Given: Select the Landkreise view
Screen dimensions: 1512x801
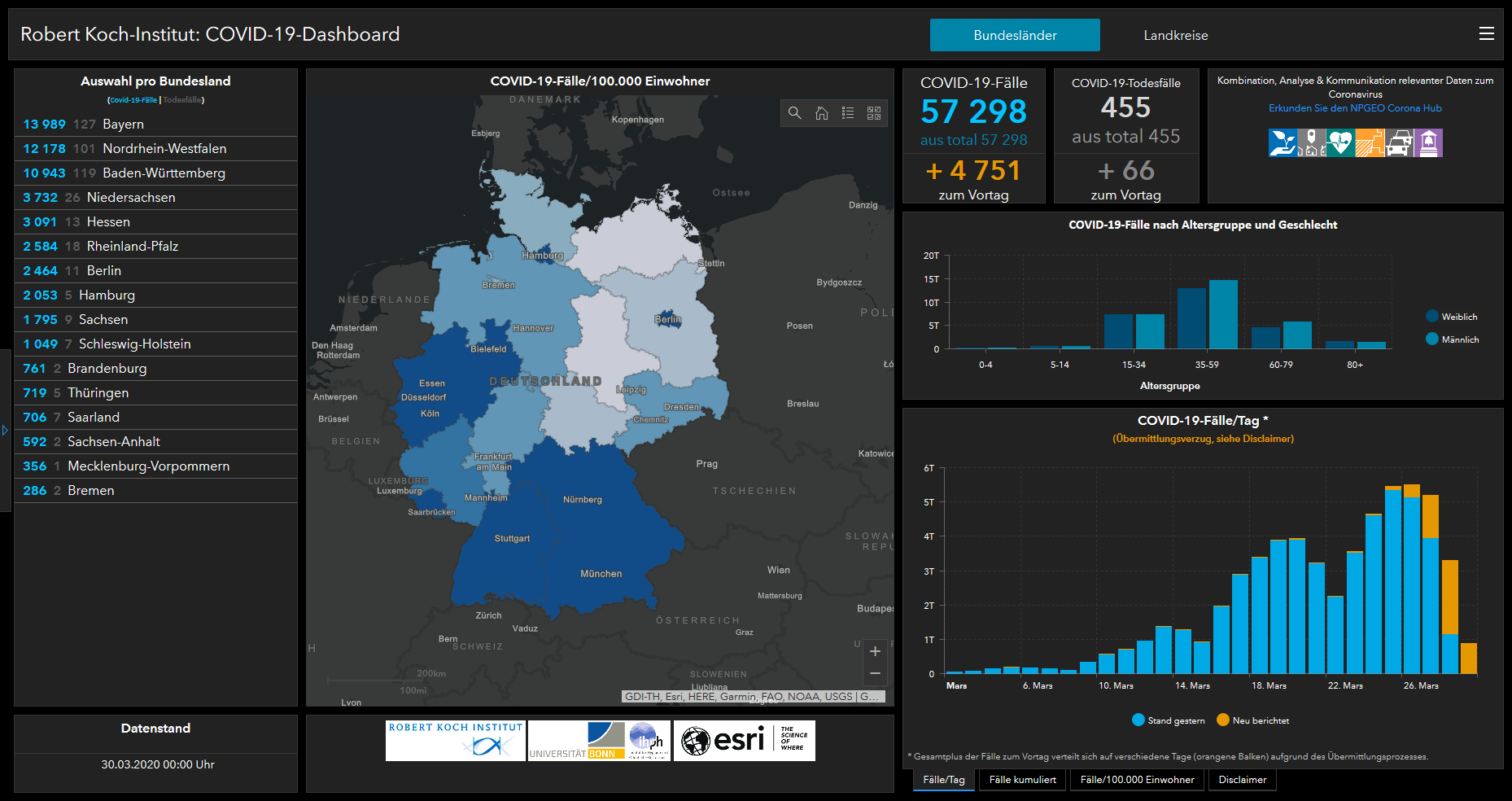Looking at the screenshot, I should pyautogui.click(x=1175, y=35).
